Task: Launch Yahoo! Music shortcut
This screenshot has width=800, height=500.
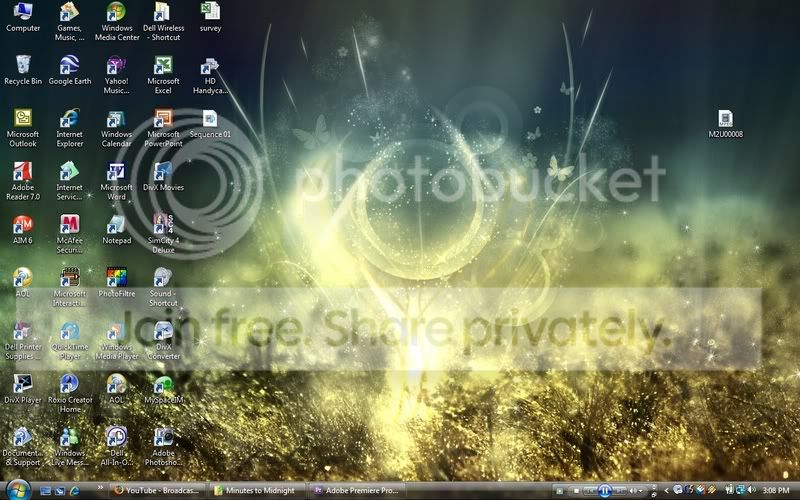Action: (x=116, y=75)
